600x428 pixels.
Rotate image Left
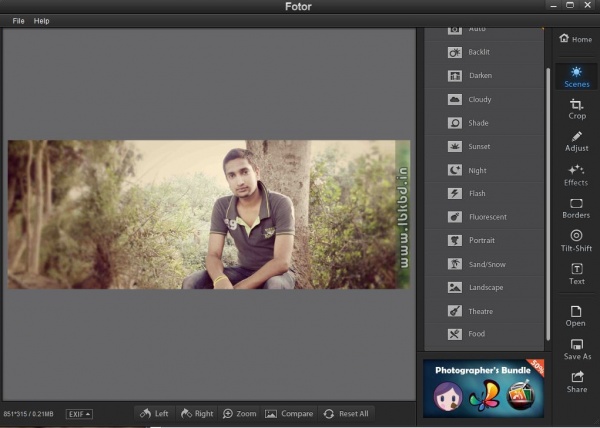(x=154, y=413)
